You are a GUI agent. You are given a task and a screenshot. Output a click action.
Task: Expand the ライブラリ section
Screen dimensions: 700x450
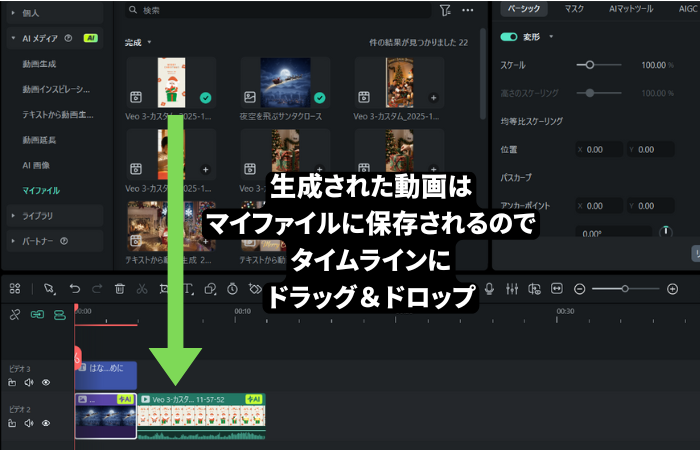point(12,216)
